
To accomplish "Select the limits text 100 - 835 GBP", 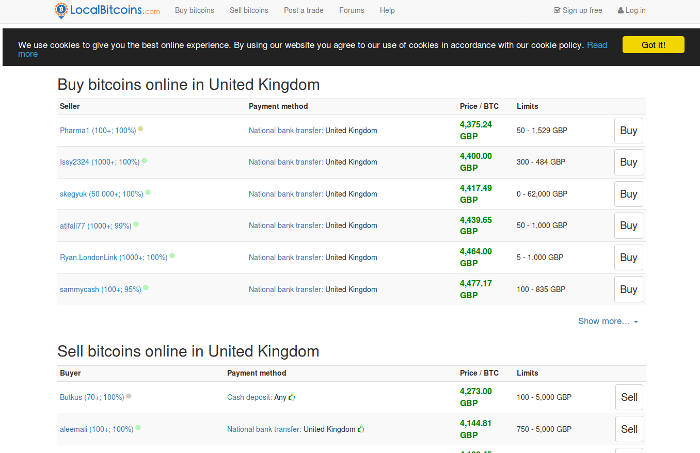I will point(541,290).
